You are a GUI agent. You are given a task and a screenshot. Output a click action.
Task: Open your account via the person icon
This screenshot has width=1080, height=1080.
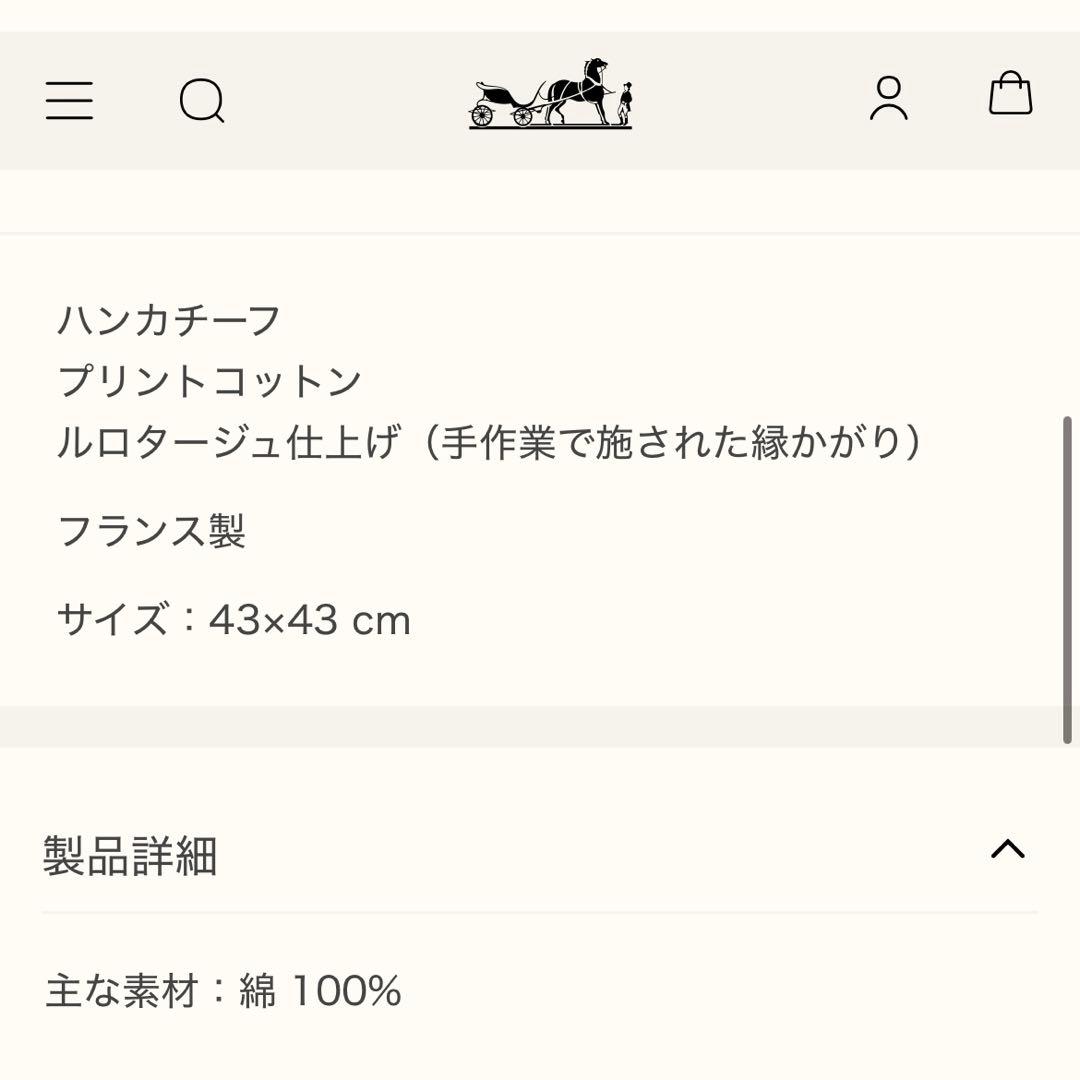pyautogui.click(x=888, y=100)
